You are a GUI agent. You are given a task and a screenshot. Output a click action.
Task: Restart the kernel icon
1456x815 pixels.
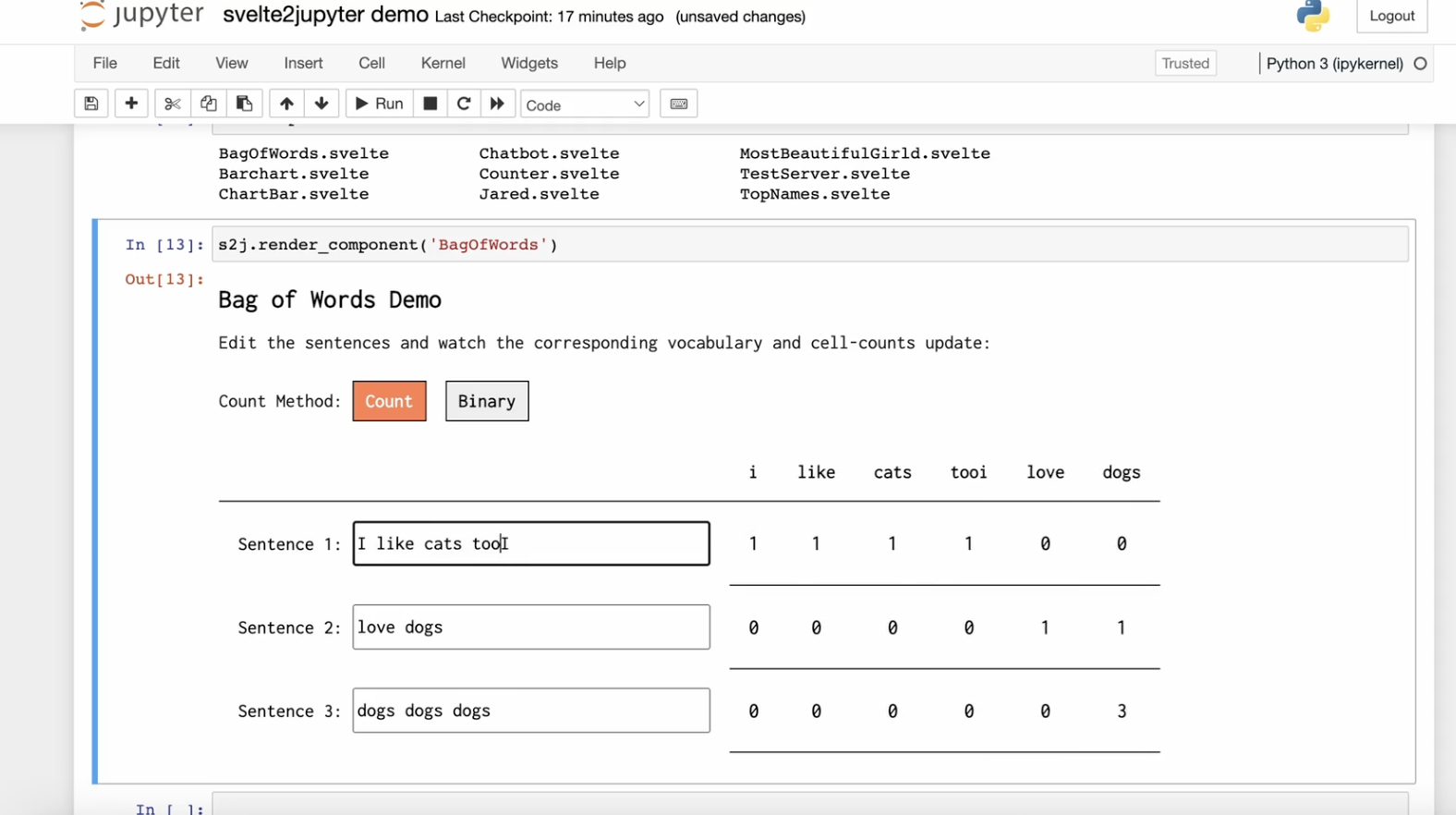(464, 103)
